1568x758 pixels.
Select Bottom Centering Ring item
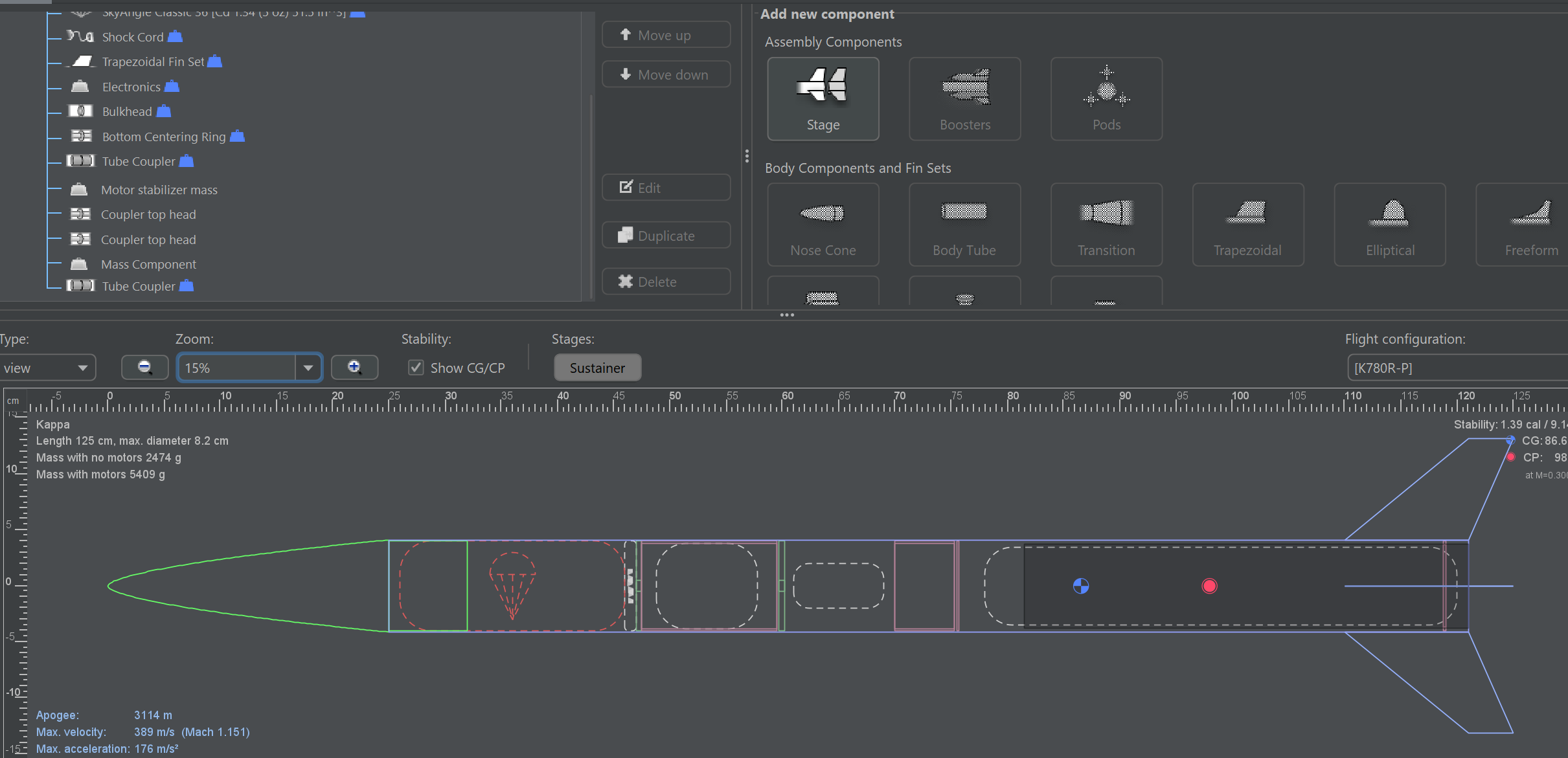coord(164,137)
